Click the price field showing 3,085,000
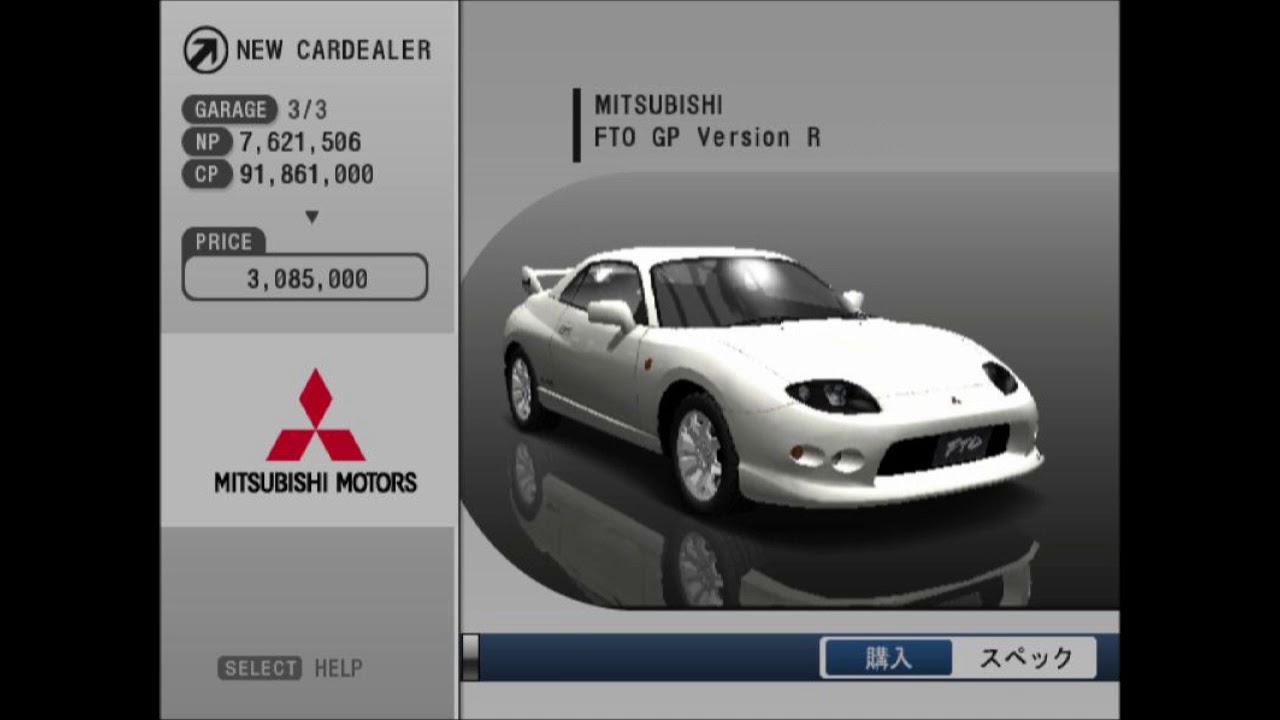 305,278
